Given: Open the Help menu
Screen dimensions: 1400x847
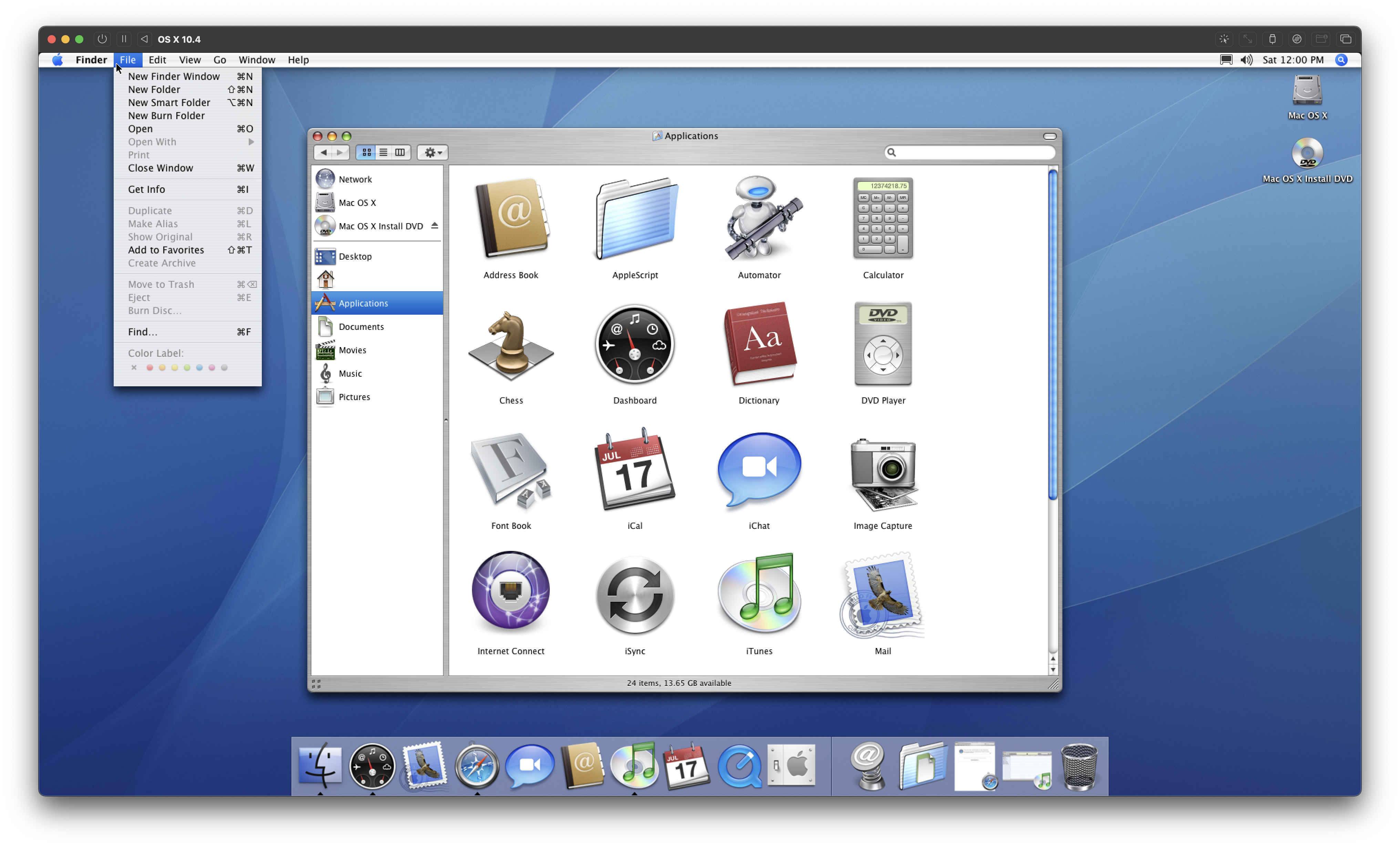Looking at the screenshot, I should click(298, 60).
